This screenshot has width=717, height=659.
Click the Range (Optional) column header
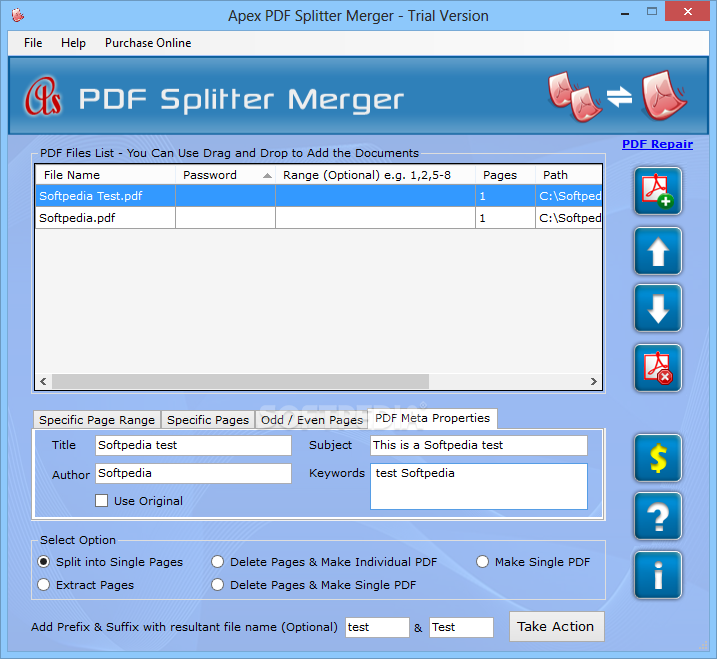(375, 175)
